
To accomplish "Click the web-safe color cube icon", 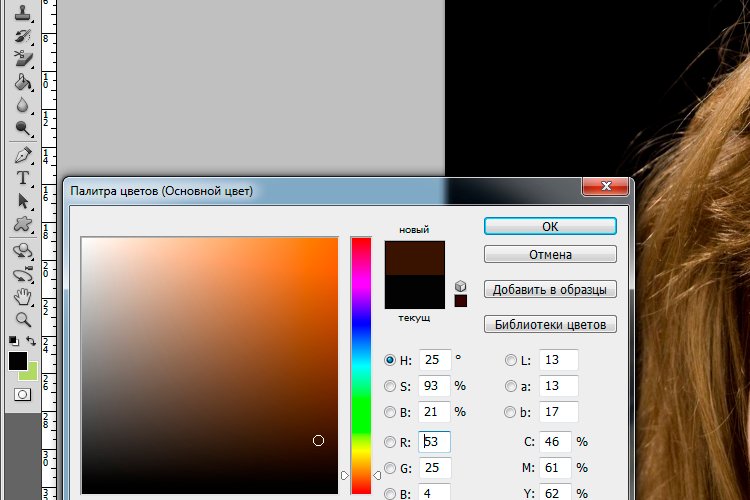I will pos(460,287).
